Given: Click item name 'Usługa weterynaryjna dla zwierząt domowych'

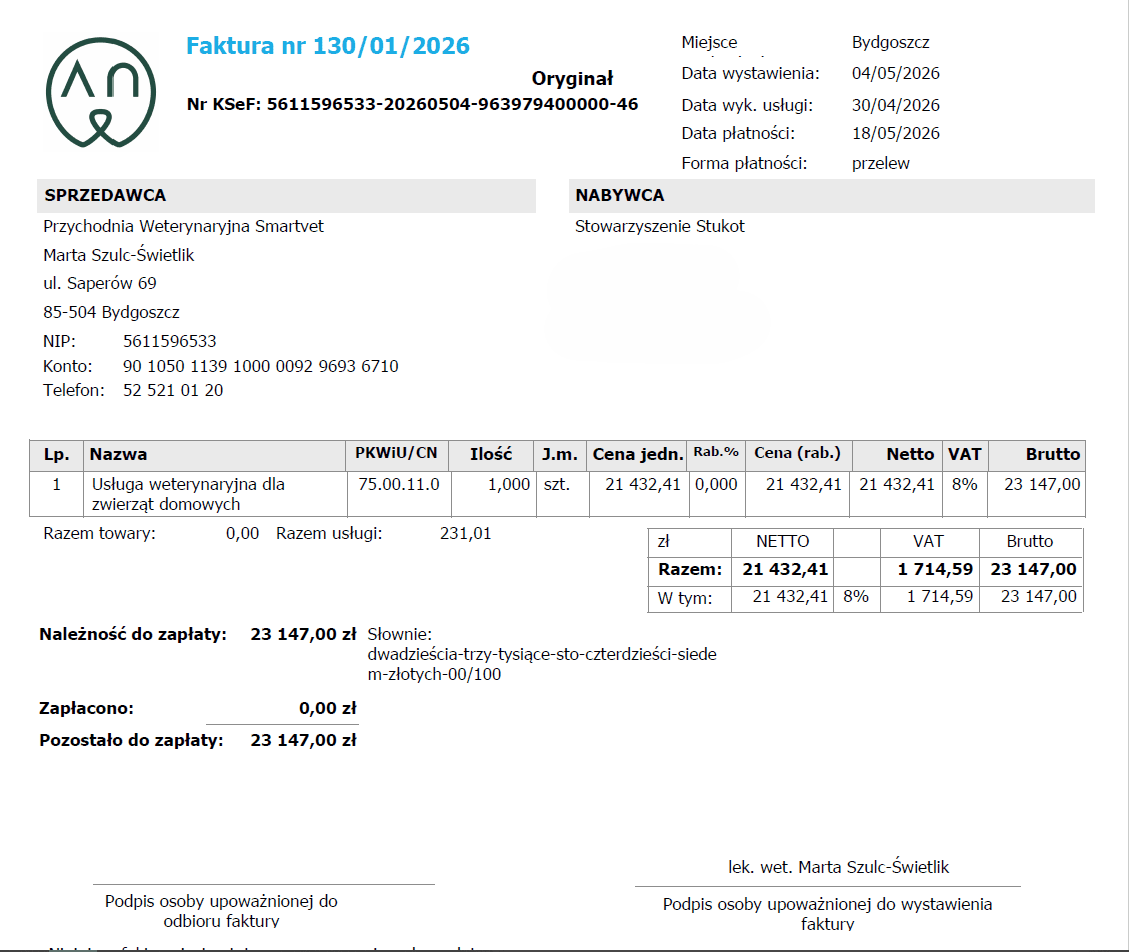Looking at the screenshot, I should point(189,494).
